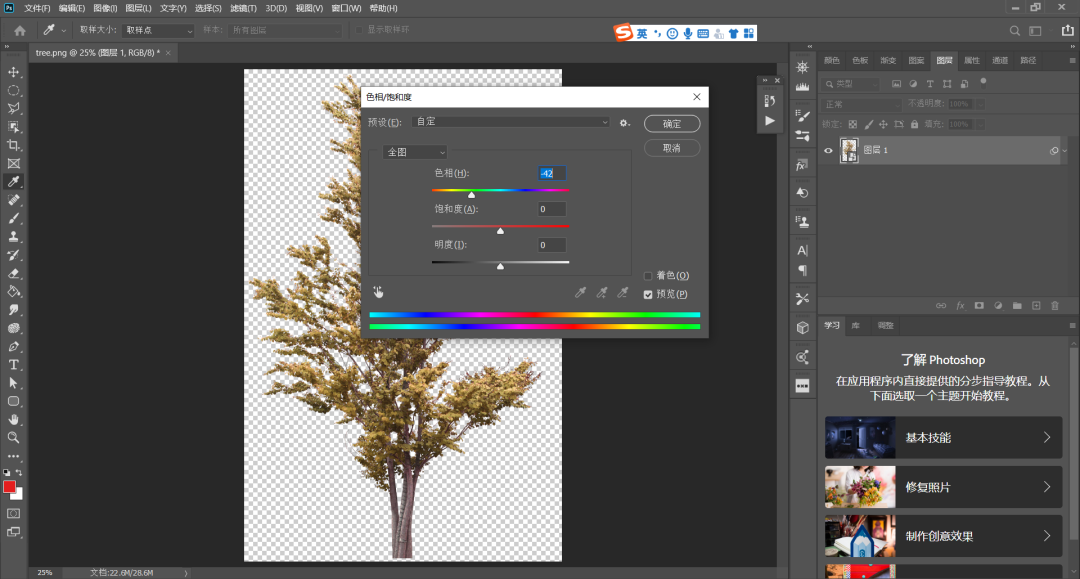Enable the 着色 colorize checkbox

coord(649,276)
